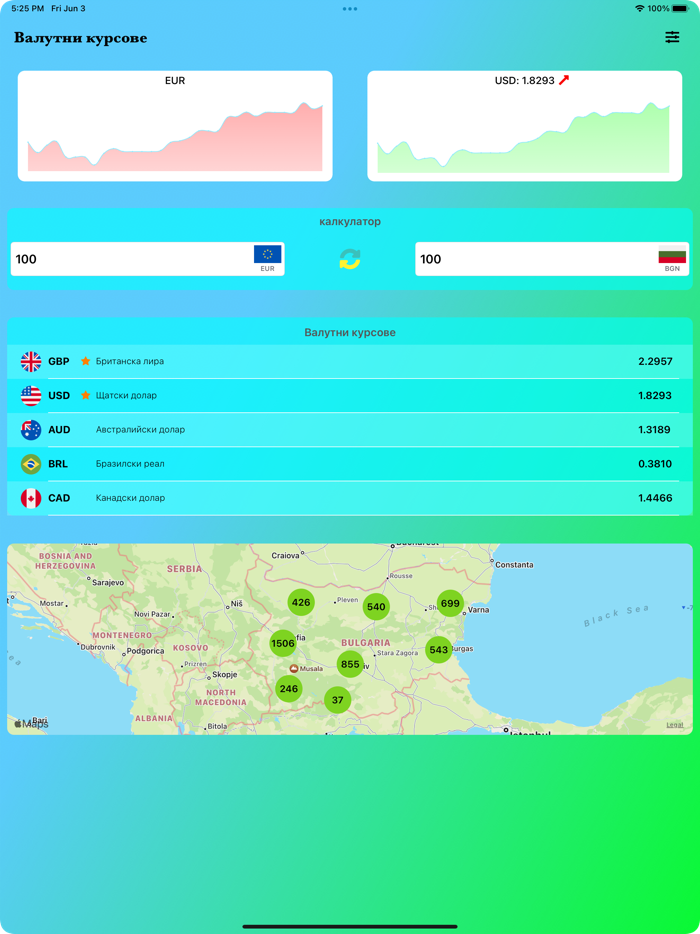The width and height of the screenshot is (700, 934).
Task: Open map cluster 855
Action: pos(350,664)
